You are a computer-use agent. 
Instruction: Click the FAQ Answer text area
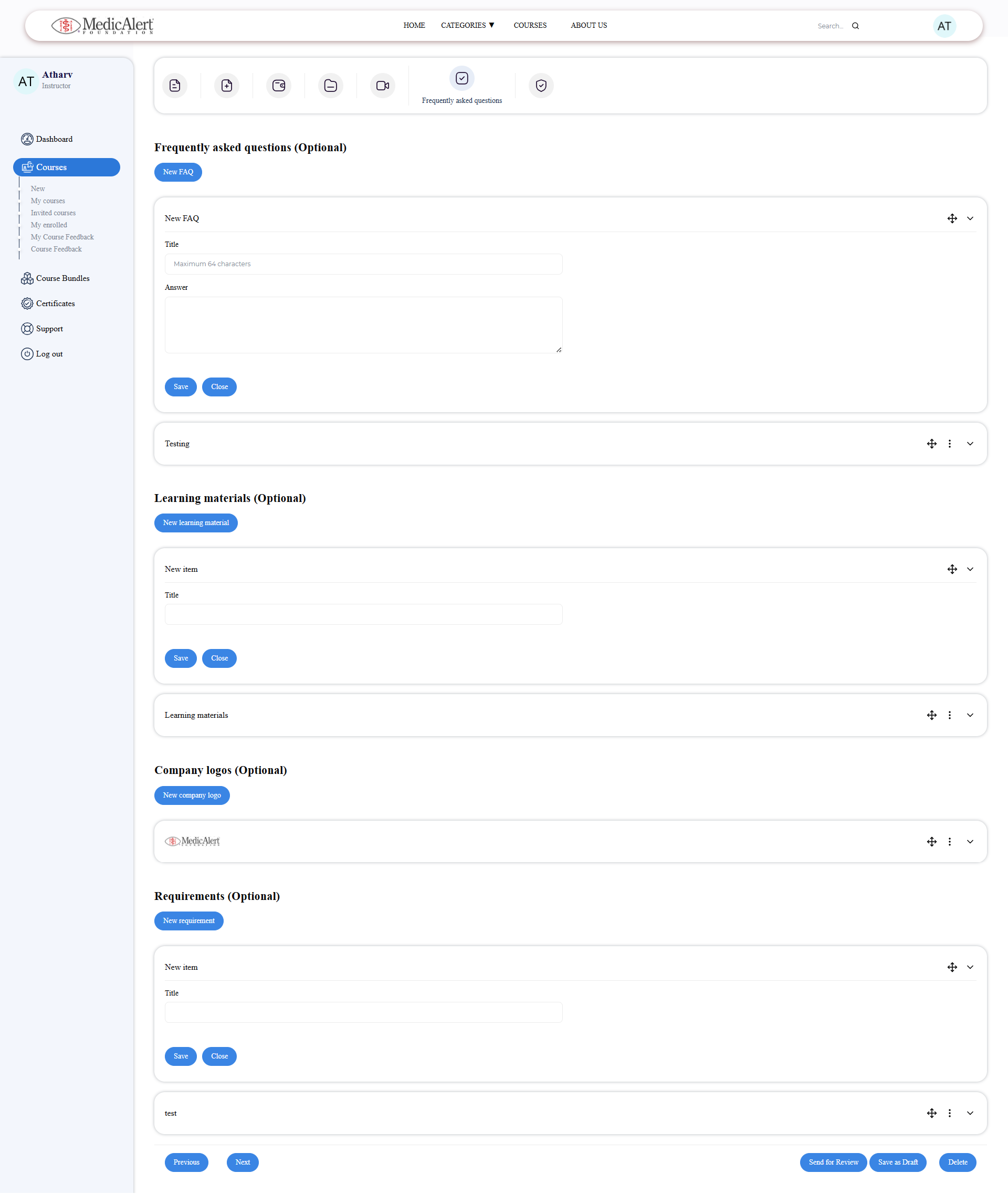[363, 324]
